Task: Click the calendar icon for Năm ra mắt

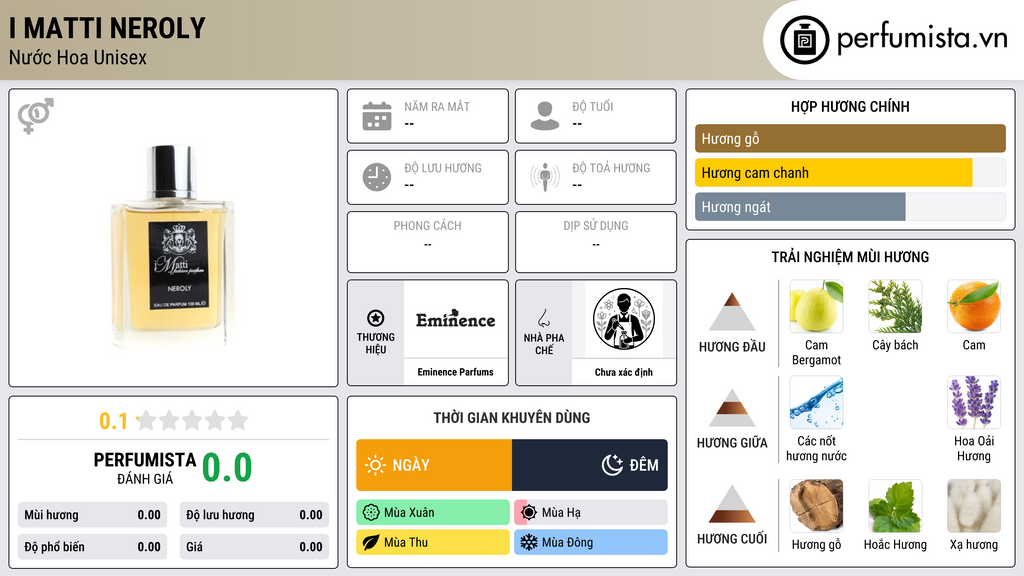Action: point(377,116)
